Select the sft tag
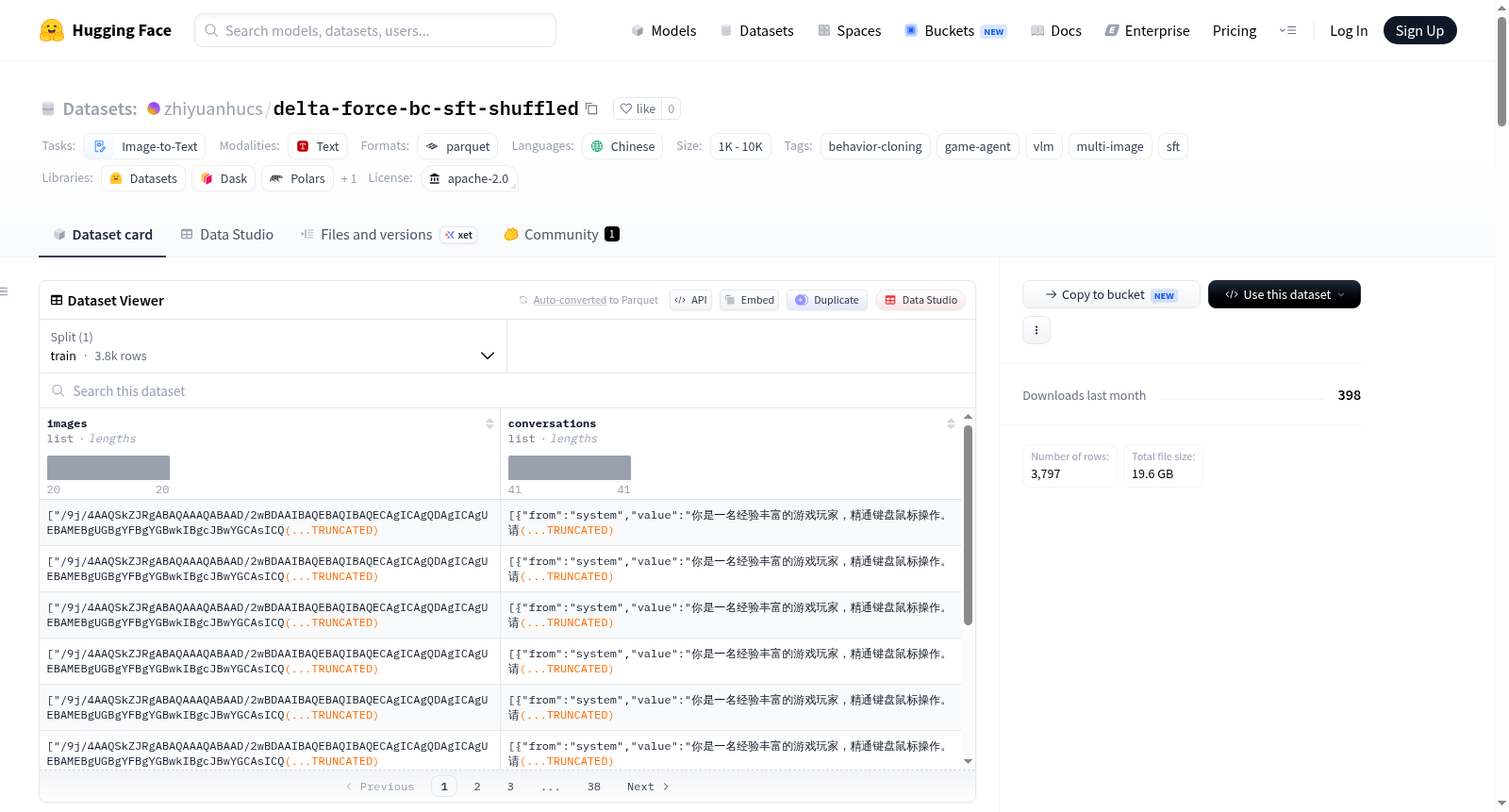Viewport: 1509px width, 812px height. pos(1172,146)
